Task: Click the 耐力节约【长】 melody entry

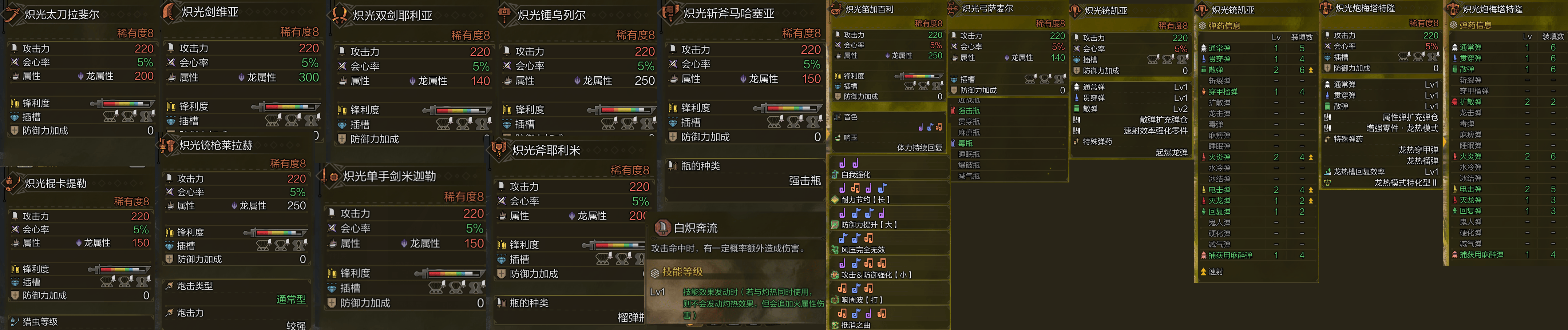Action: (866, 199)
